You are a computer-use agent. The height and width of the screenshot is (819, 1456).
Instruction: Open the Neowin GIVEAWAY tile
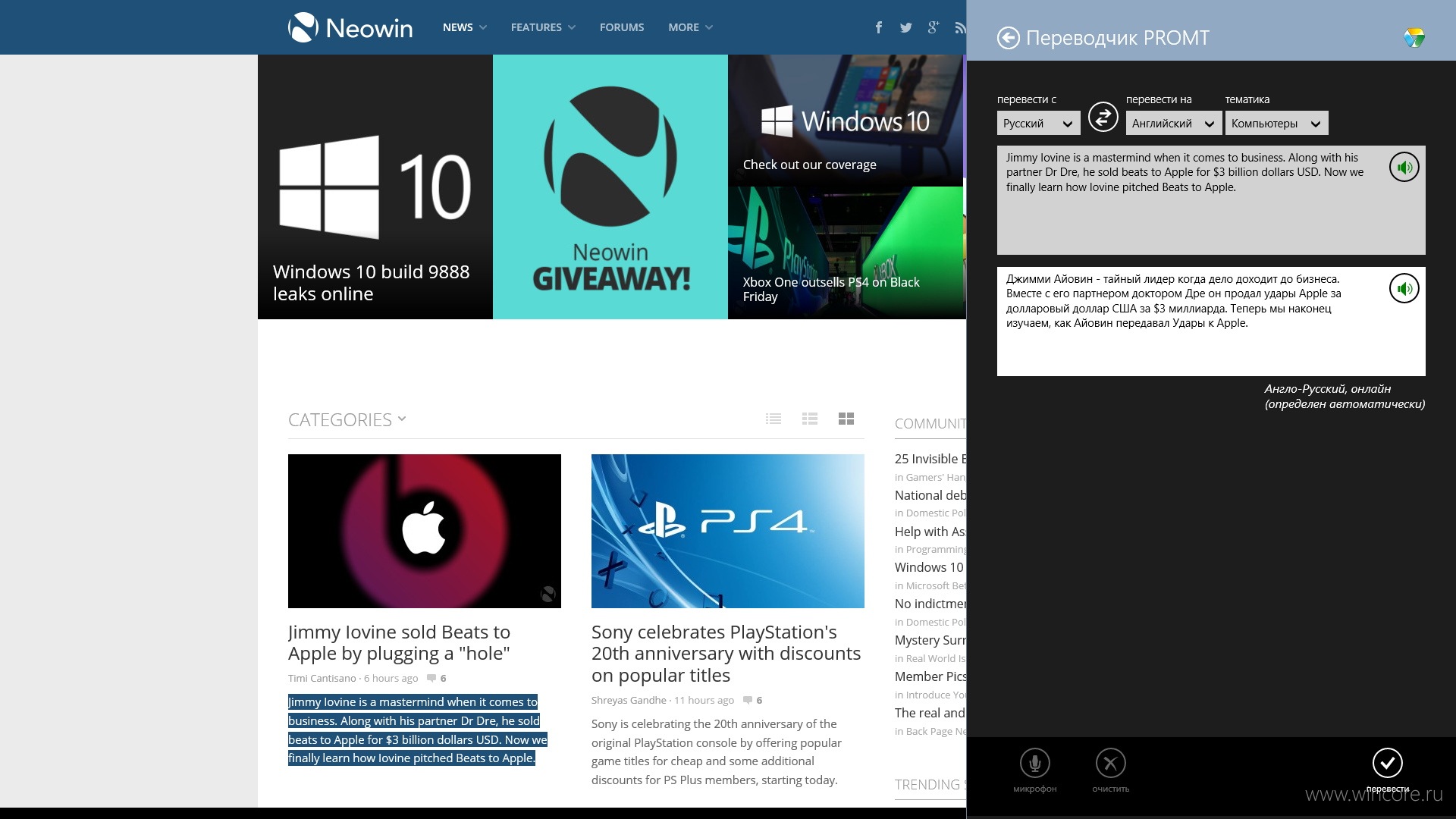click(610, 187)
